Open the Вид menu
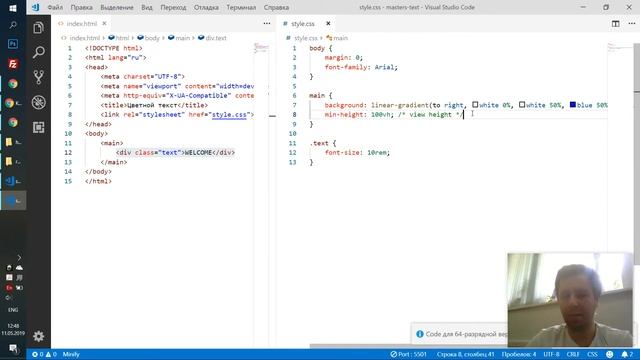The image size is (640, 360). point(147,7)
